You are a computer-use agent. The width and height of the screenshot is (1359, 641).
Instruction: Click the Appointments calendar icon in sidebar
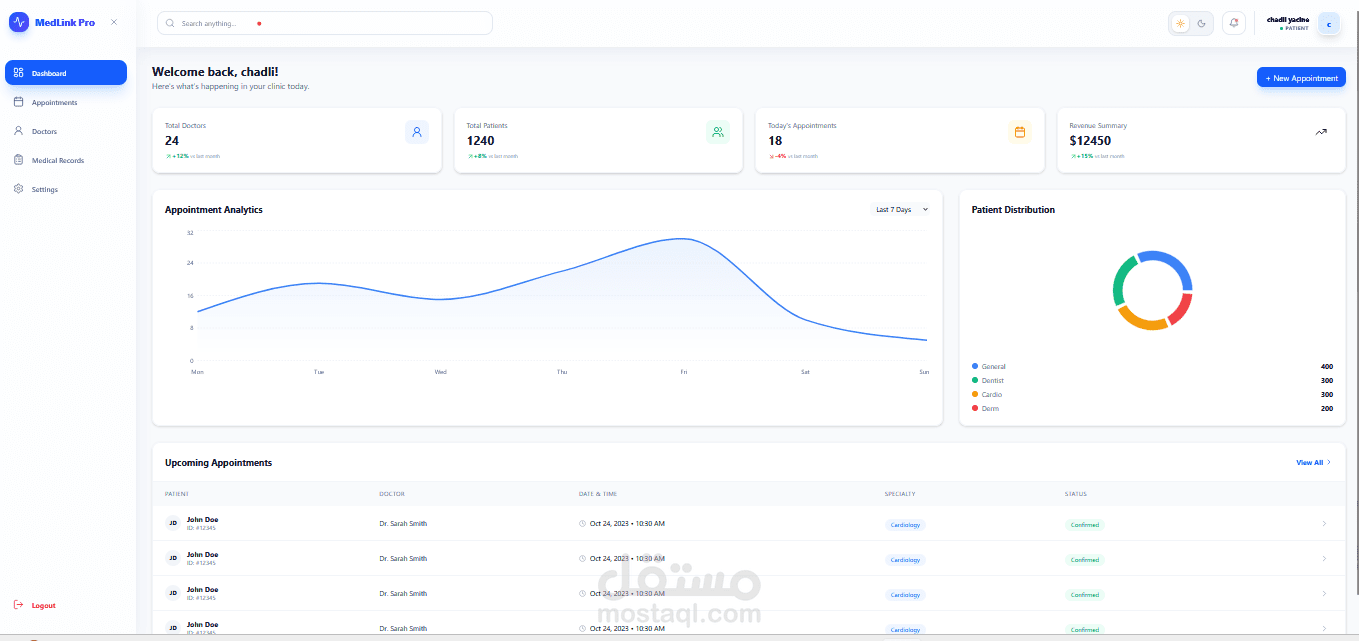pos(19,102)
